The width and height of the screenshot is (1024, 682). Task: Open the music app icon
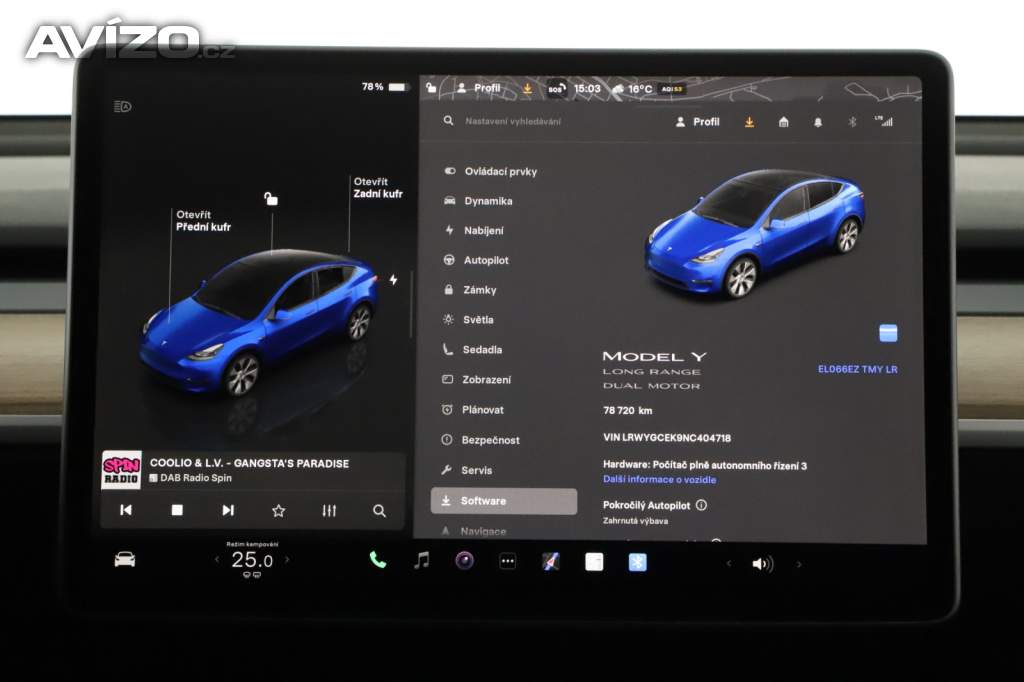point(421,560)
